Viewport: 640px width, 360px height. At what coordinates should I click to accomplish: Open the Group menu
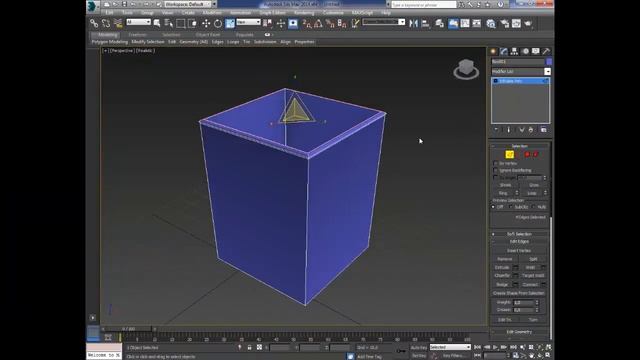(147, 13)
